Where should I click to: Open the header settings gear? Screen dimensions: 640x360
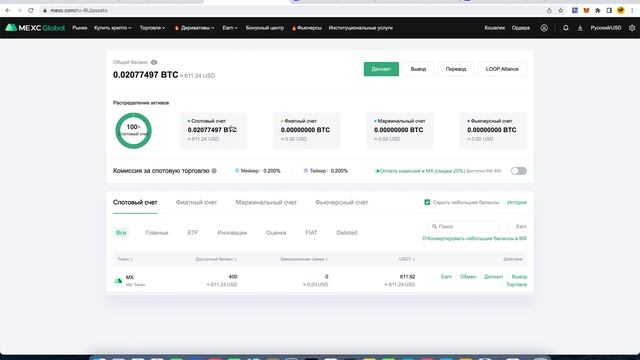(x=632, y=28)
